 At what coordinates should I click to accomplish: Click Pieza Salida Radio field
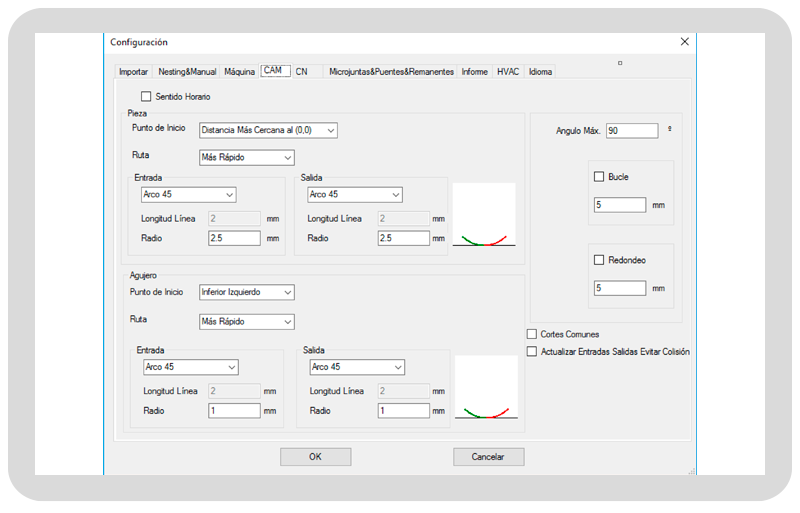[404, 238]
